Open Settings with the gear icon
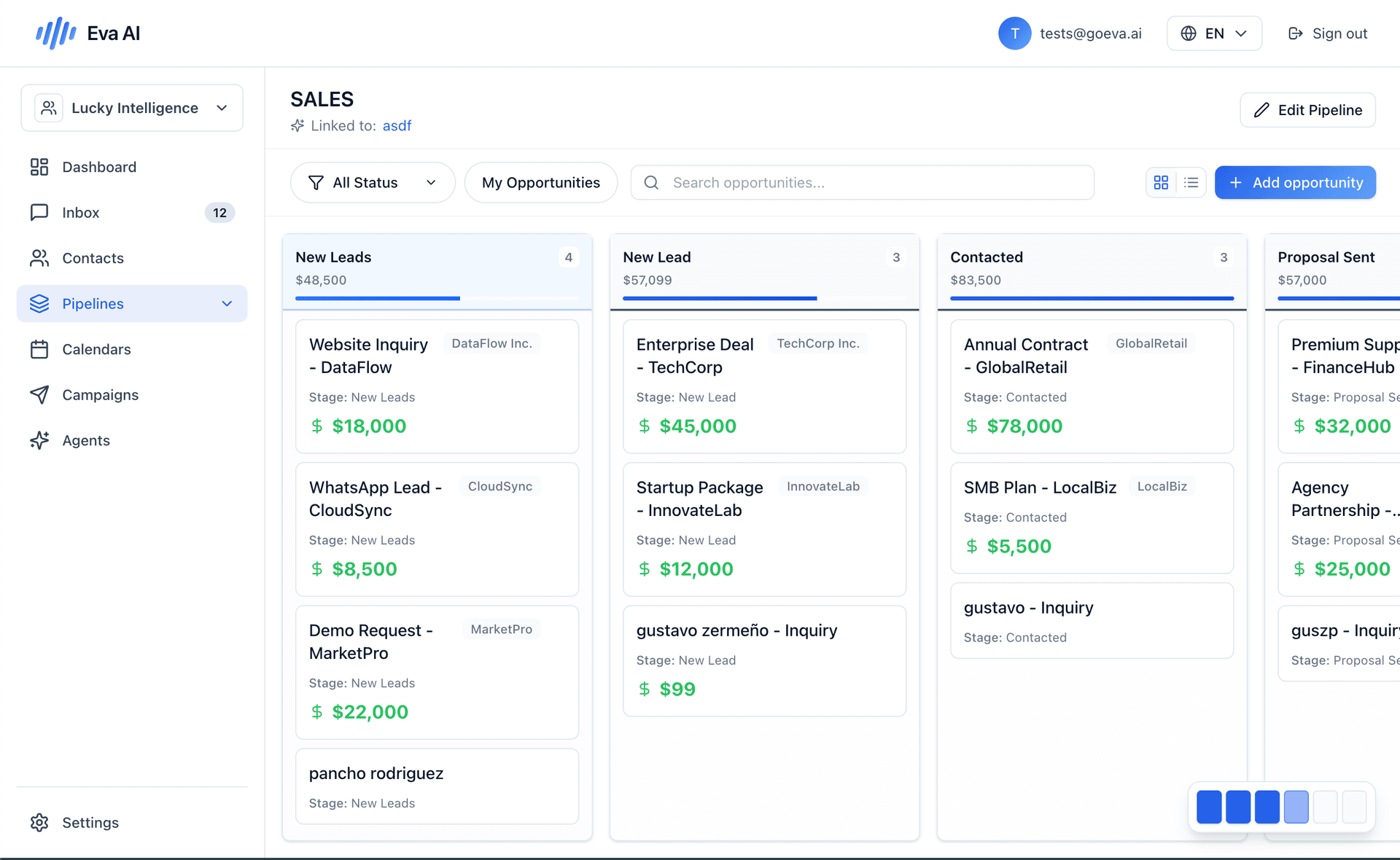Screen dimensions: 1400x860 (x=40, y=822)
